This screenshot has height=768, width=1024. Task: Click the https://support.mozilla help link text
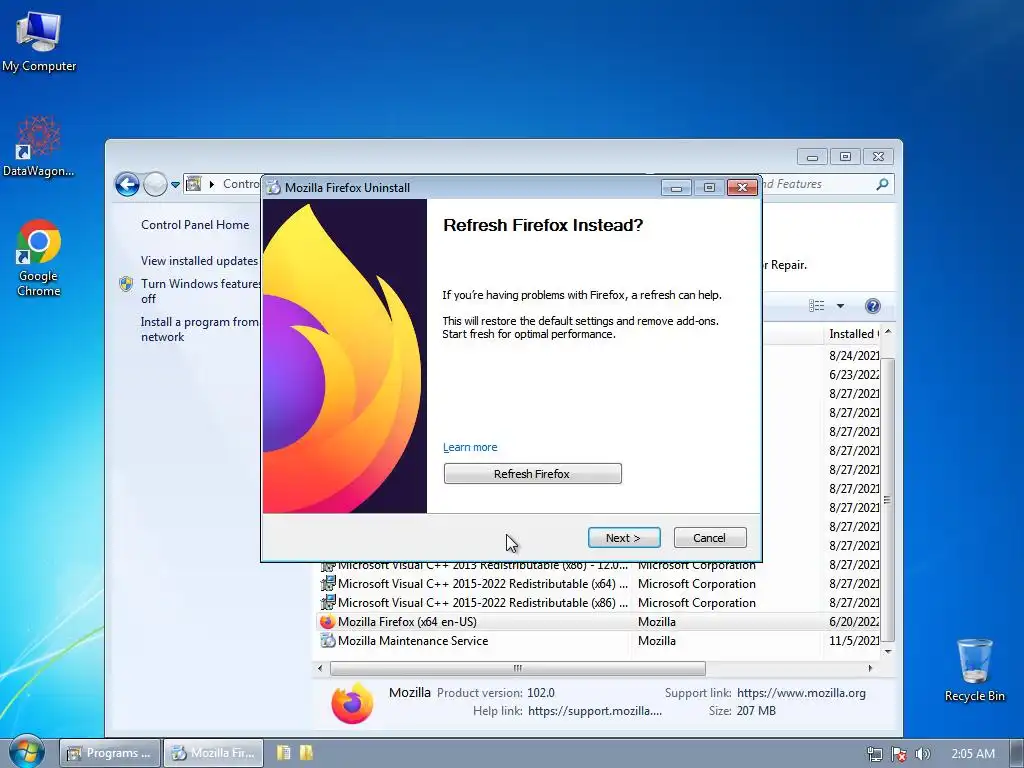595,711
